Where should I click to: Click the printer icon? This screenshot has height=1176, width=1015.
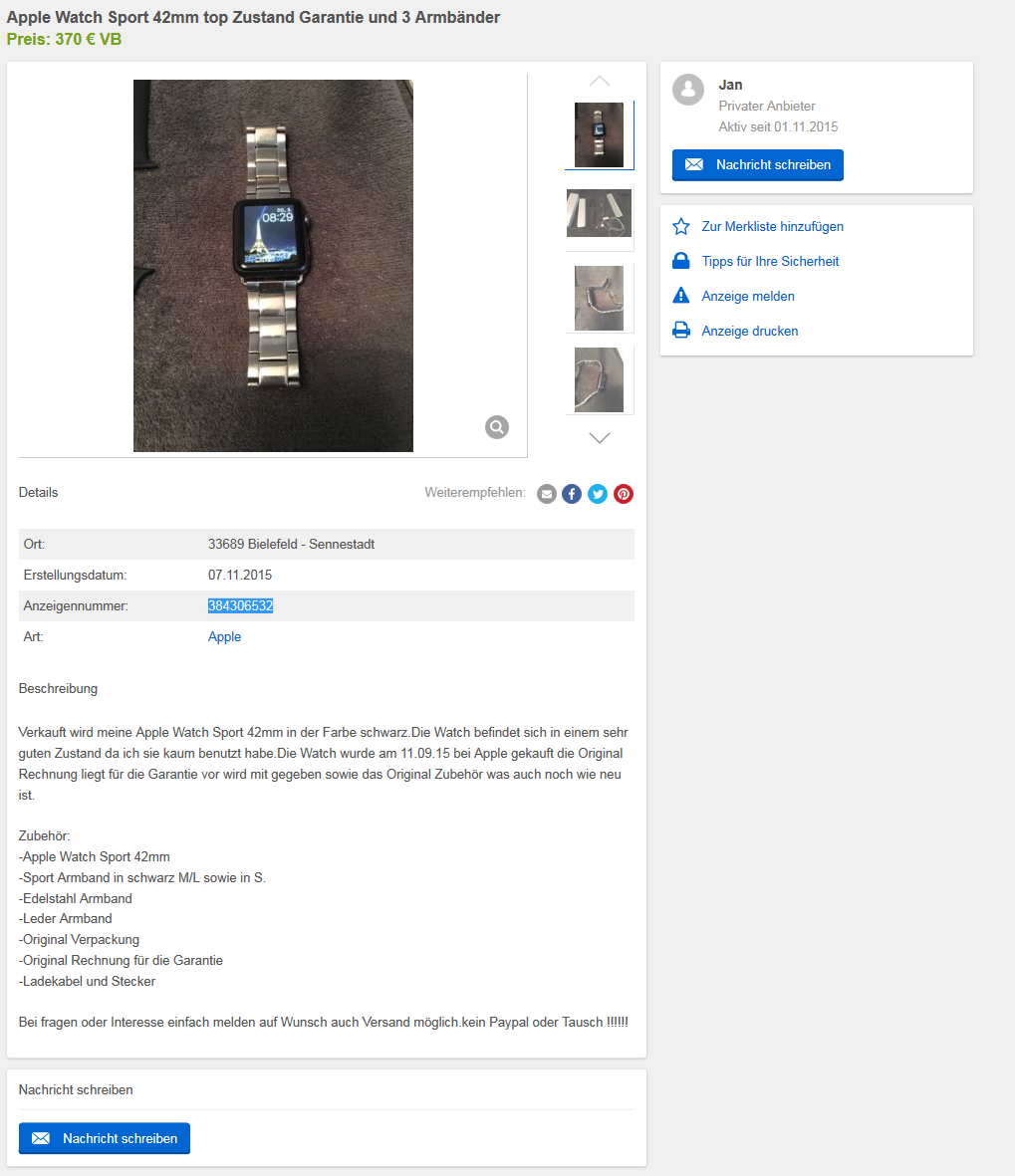(681, 330)
